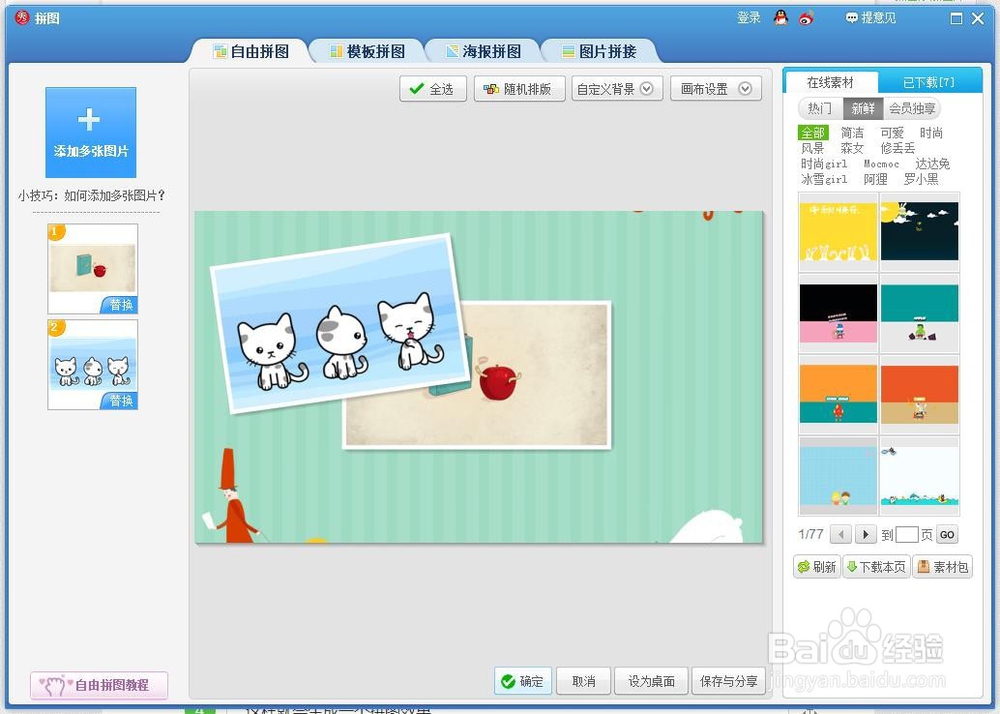Click the 取消 cancel button
The height and width of the screenshot is (714, 1000).
pyautogui.click(x=584, y=681)
